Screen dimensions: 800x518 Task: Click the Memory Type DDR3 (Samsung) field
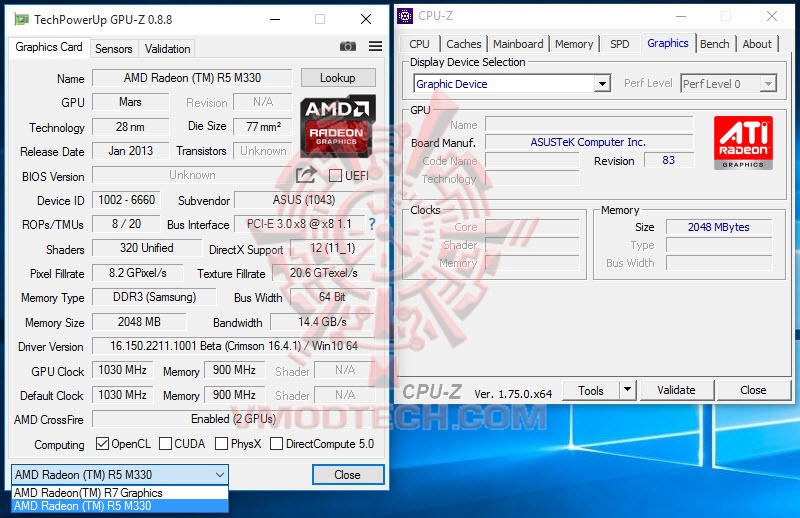154,297
